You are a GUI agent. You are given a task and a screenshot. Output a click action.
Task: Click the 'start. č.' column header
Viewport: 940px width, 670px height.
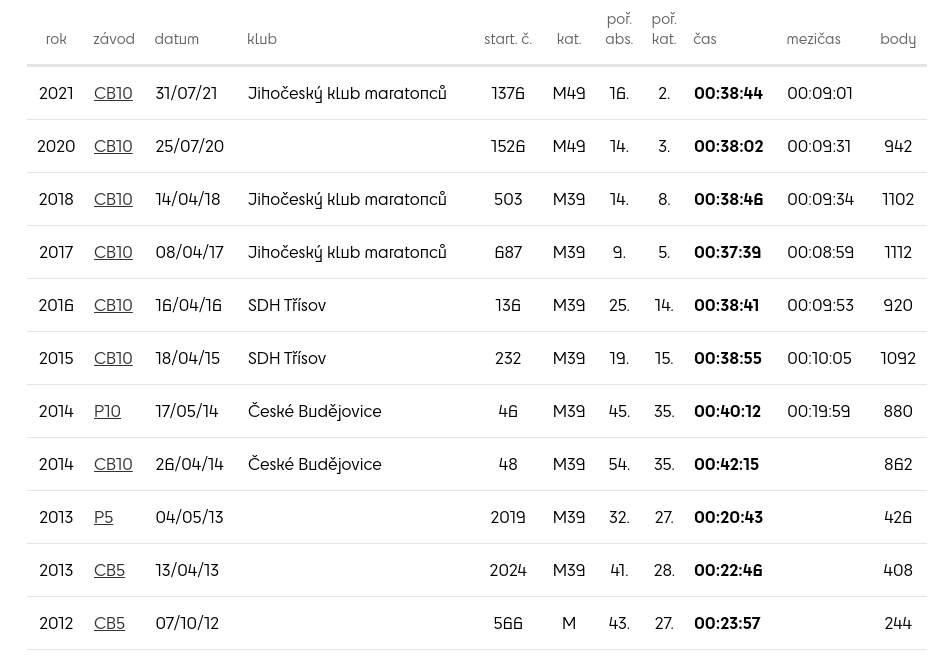[x=508, y=40]
